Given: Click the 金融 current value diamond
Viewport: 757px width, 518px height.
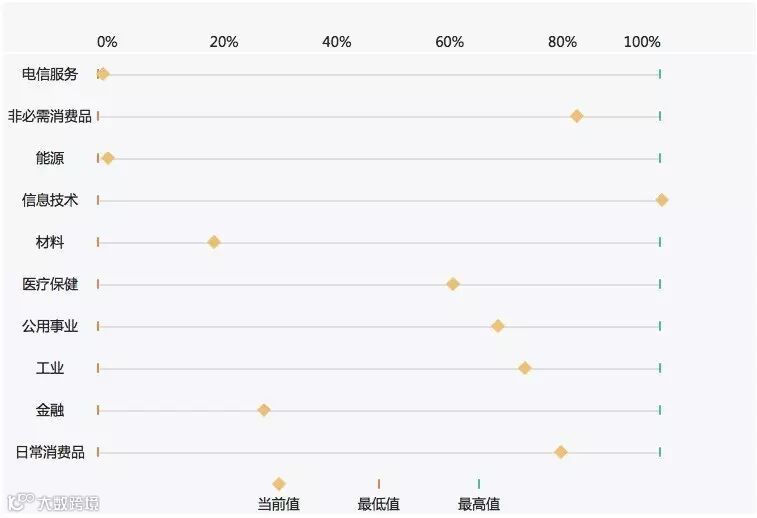Looking at the screenshot, I should (264, 410).
